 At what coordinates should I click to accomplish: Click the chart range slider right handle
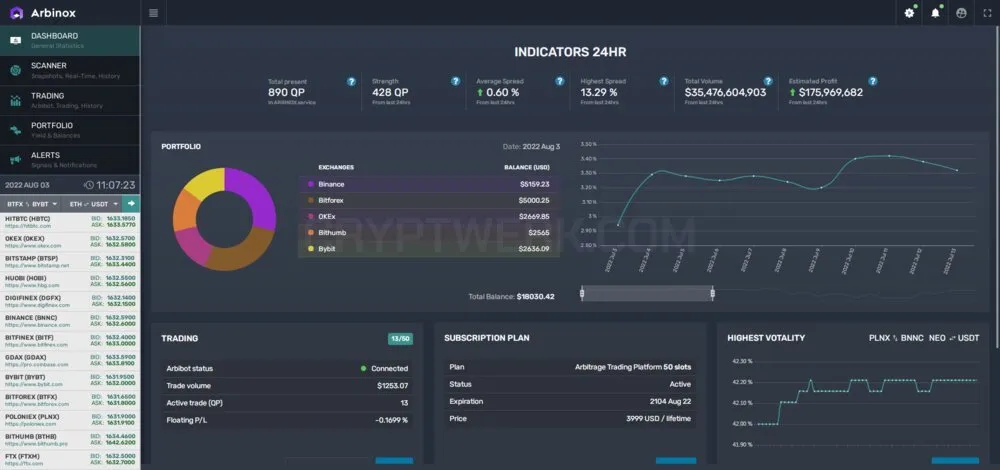point(712,293)
